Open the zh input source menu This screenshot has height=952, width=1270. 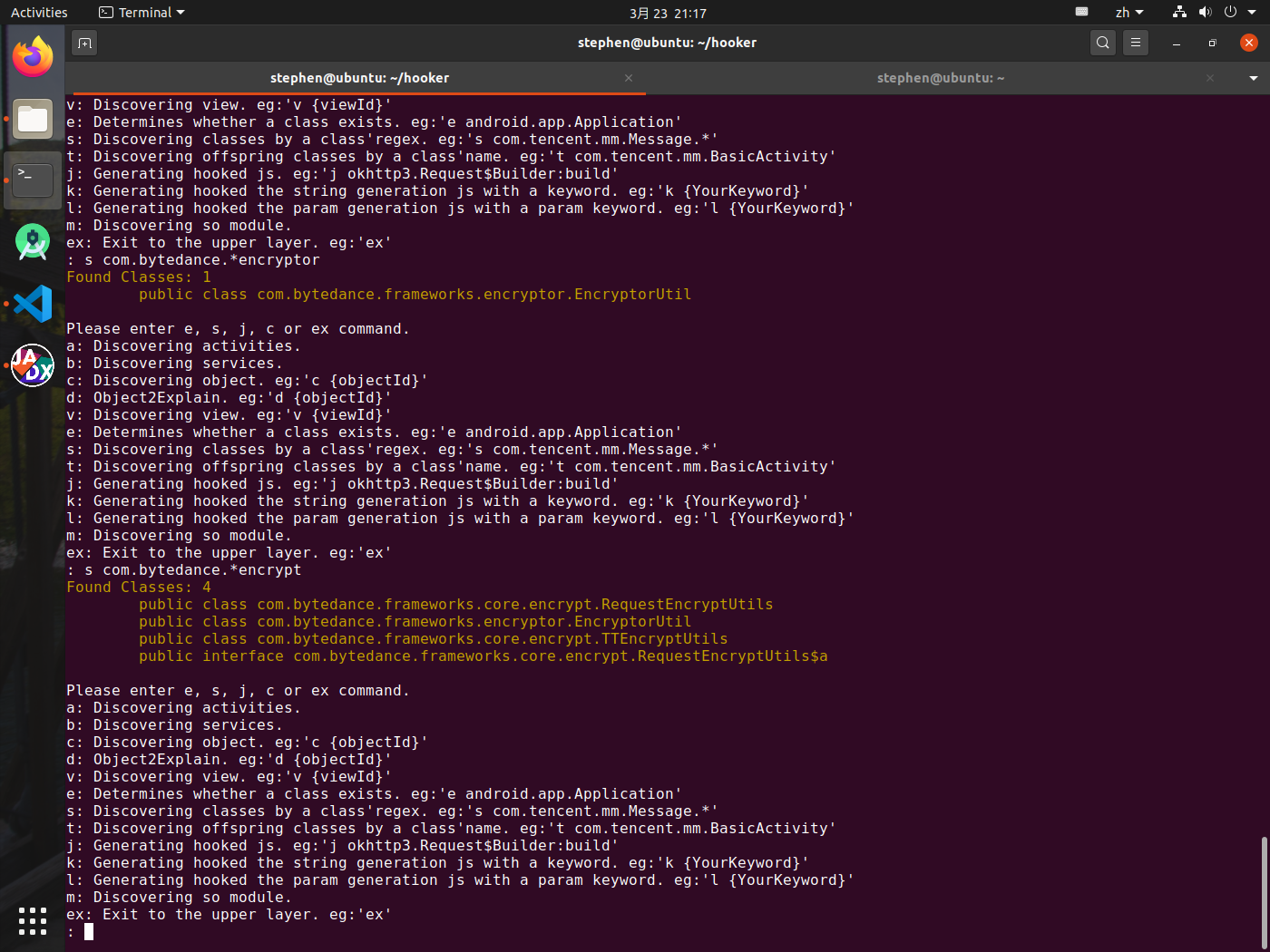1129,13
